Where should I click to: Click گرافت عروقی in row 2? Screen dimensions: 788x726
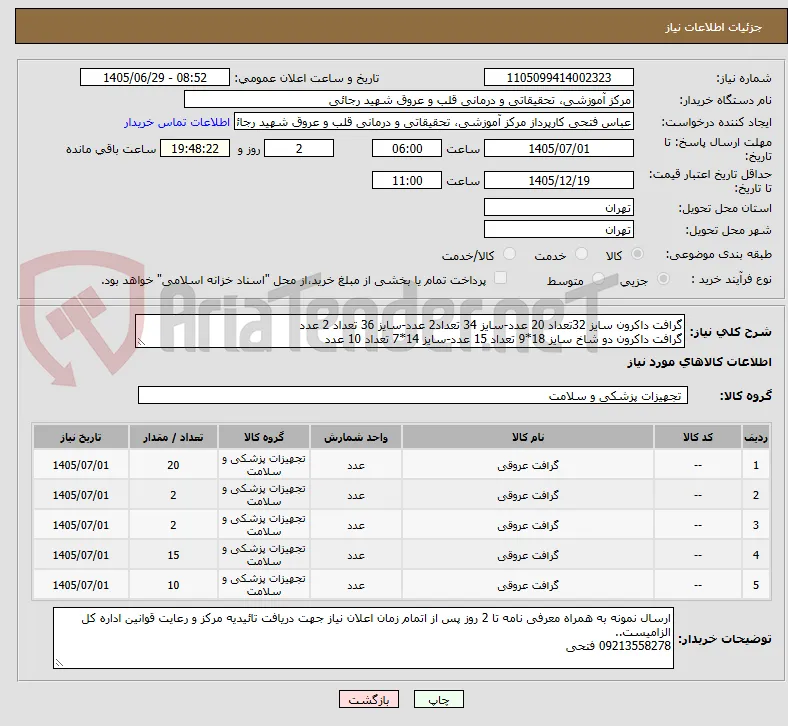(528, 495)
